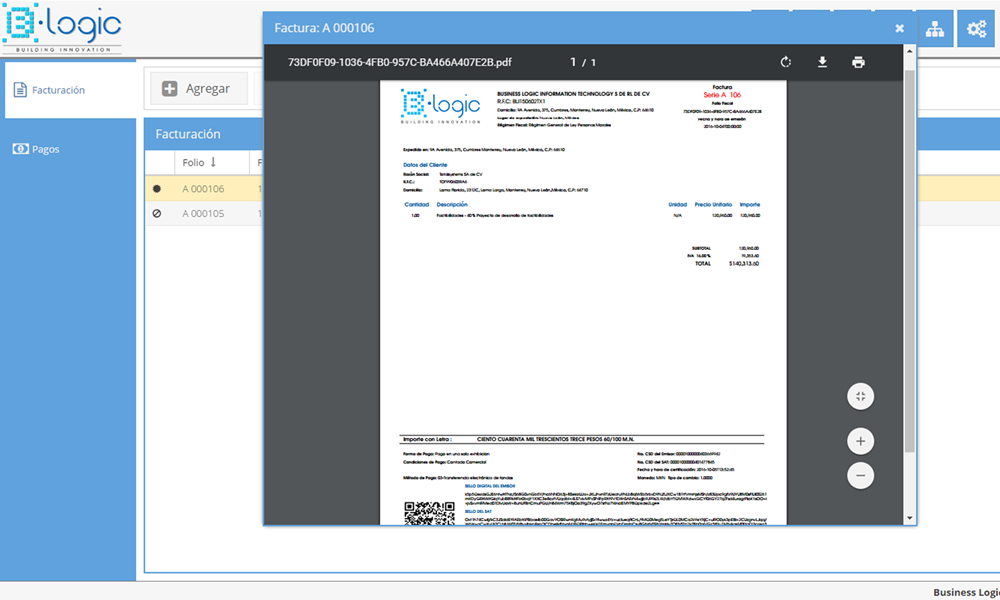This screenshot has height=600, width=1000.
Task: Click the PDF page number field
Action: click(573, 62)
